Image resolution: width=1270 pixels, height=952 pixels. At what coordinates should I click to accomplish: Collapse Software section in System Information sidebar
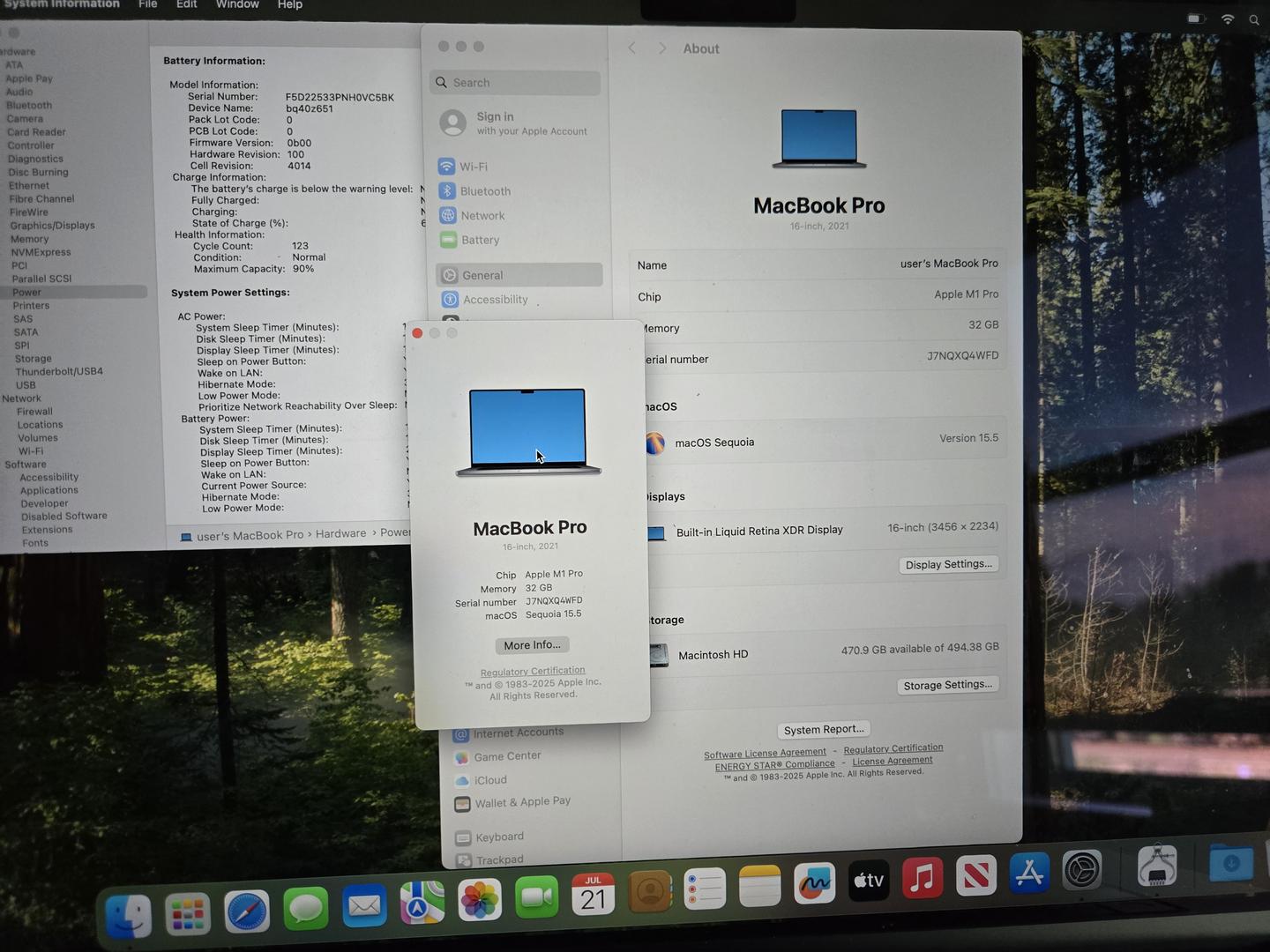(x=26, y=465)
